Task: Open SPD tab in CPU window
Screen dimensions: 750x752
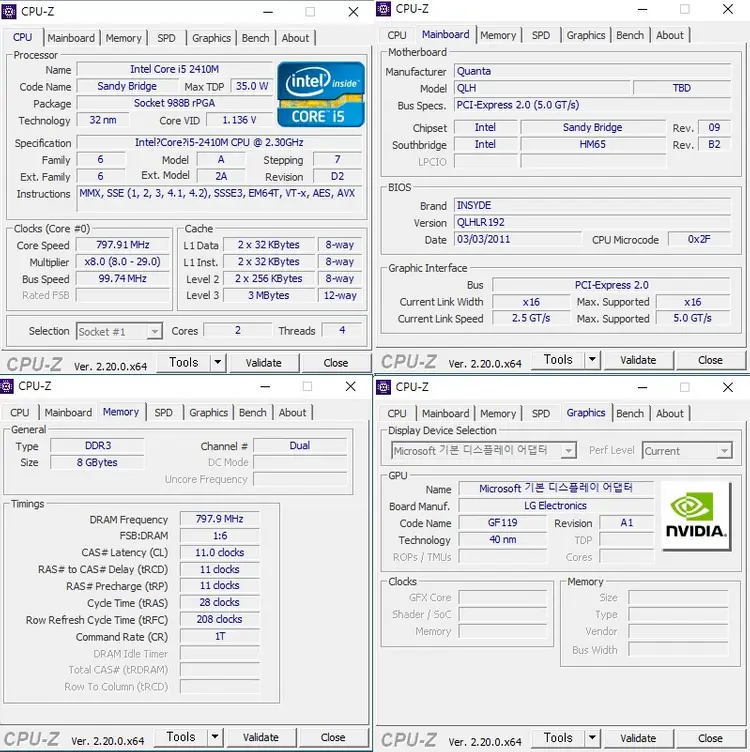Action: pos(166,38)
